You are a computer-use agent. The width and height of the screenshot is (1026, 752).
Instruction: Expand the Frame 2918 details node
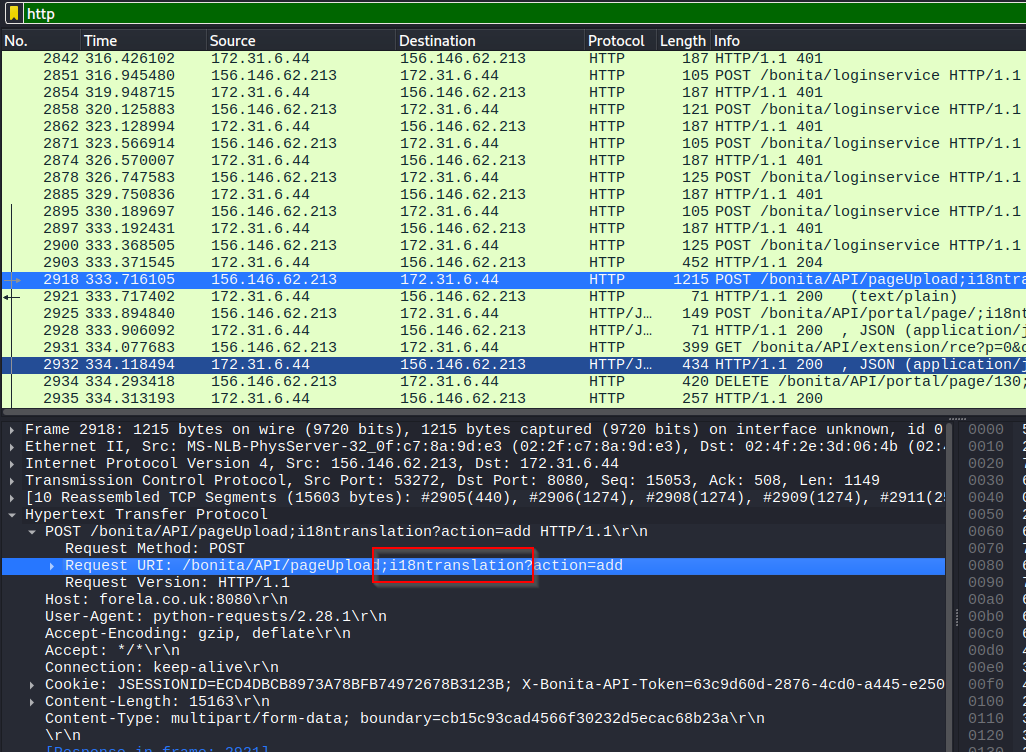tap(12, 430)
